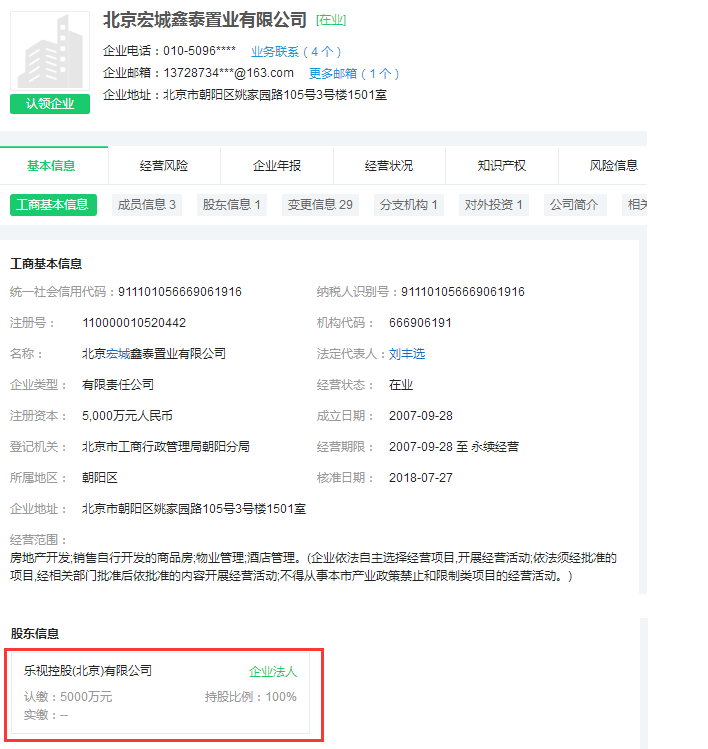Jump to 公司简介 section

pos(575,205)
